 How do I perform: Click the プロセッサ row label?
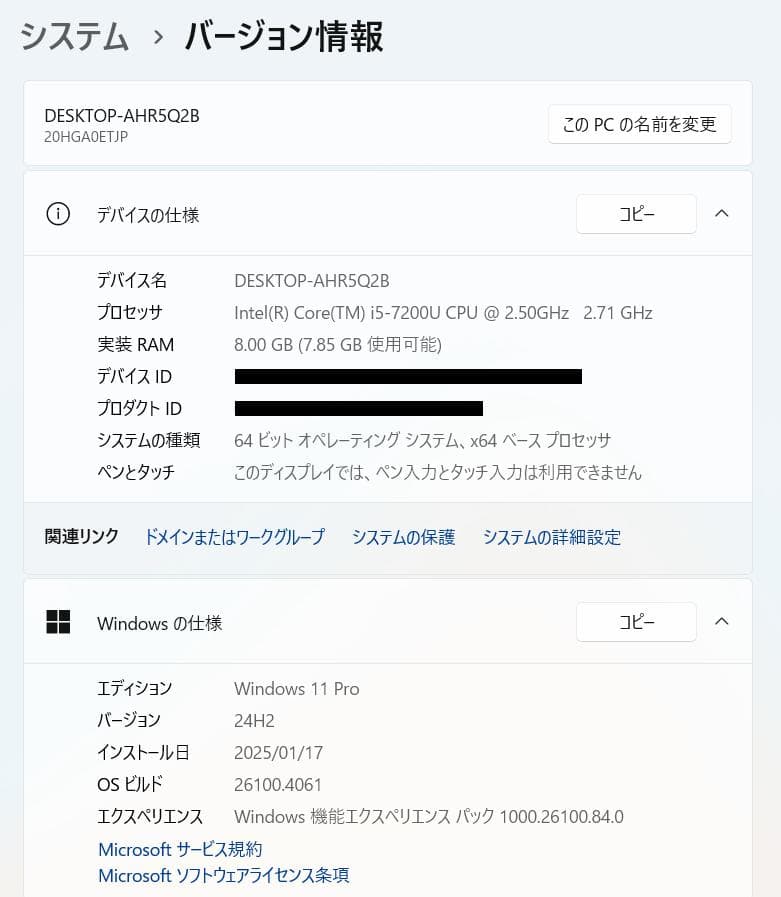pyautogui.click(x=130, y=312)
